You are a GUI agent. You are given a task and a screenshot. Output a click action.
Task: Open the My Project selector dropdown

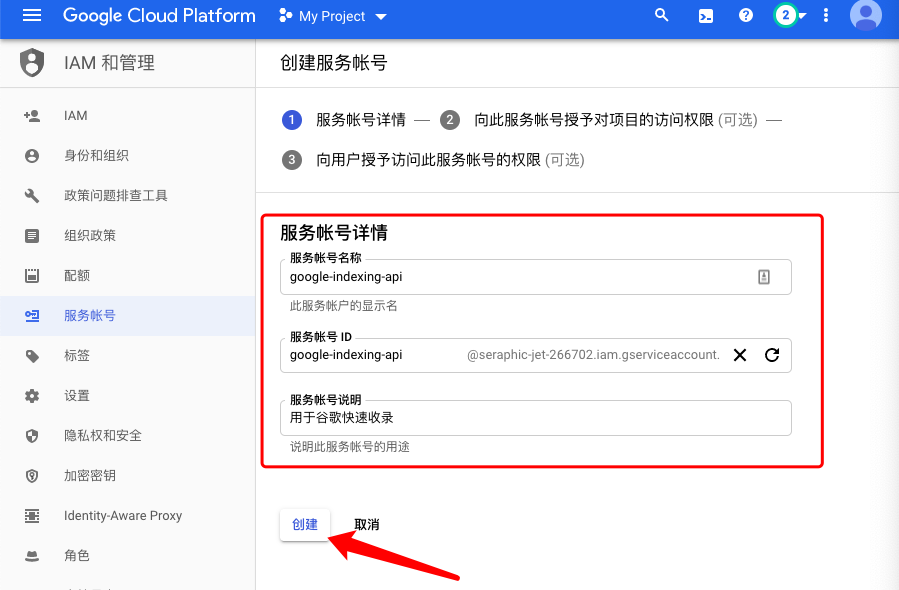tap(333, 16)
